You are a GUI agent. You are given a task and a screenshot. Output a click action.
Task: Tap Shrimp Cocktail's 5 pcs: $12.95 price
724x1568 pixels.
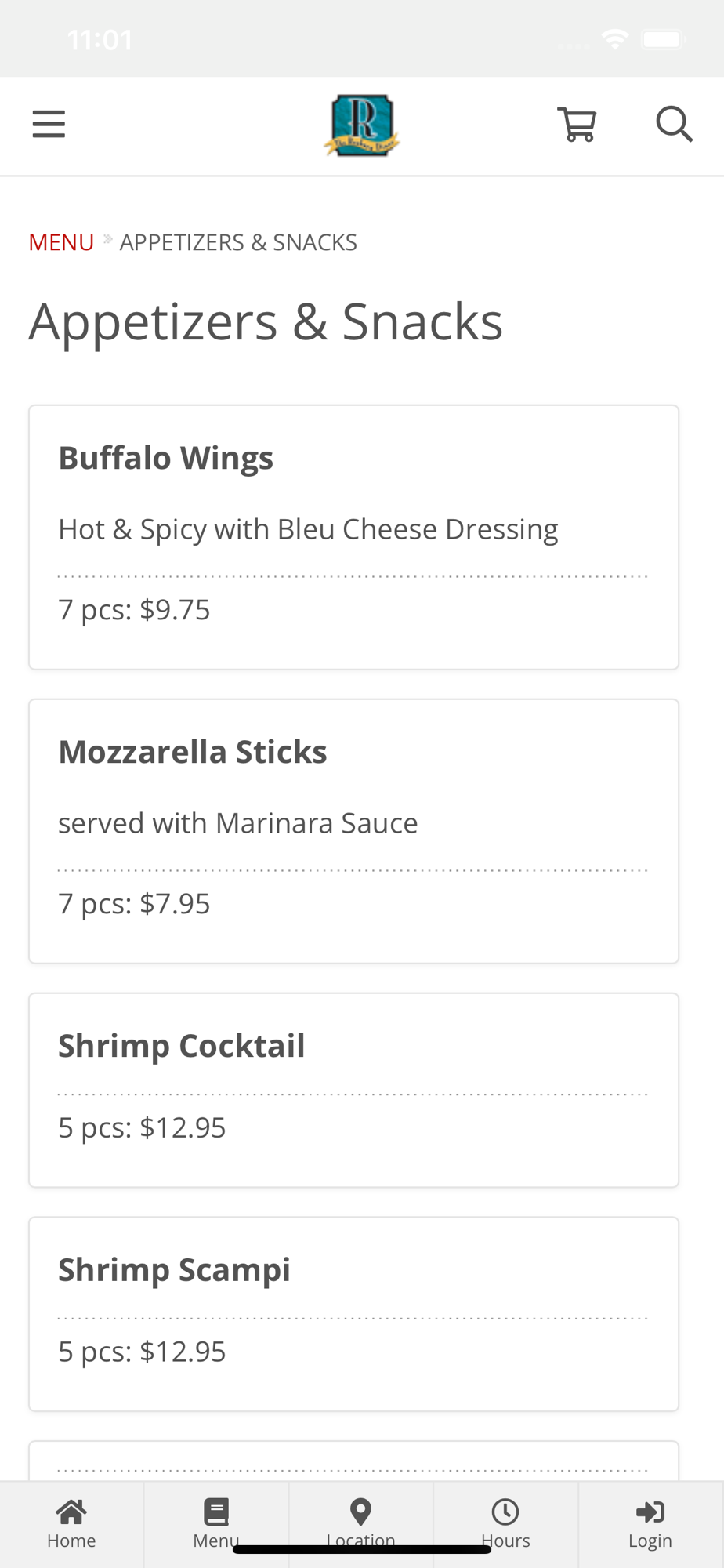click(x=143, y=1128)
